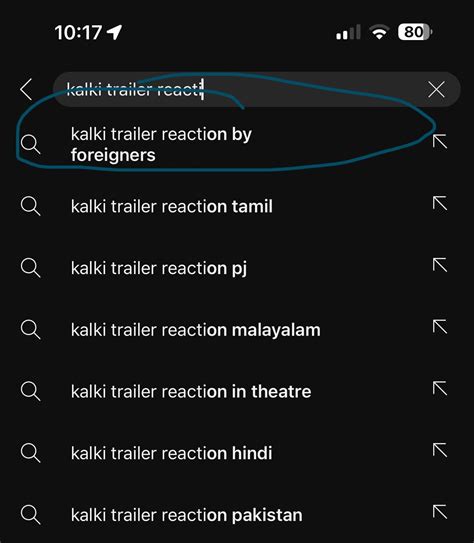474x543 pixels.
Task: Fill search with 'by foreigners' suggestion arrow
Action: pos(440,141)
